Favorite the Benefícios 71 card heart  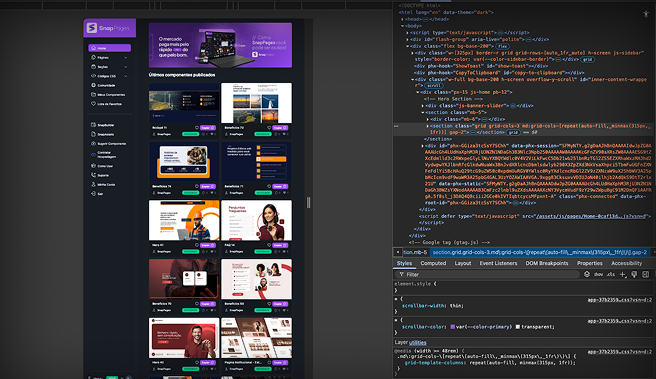click(x=269, y=186)
